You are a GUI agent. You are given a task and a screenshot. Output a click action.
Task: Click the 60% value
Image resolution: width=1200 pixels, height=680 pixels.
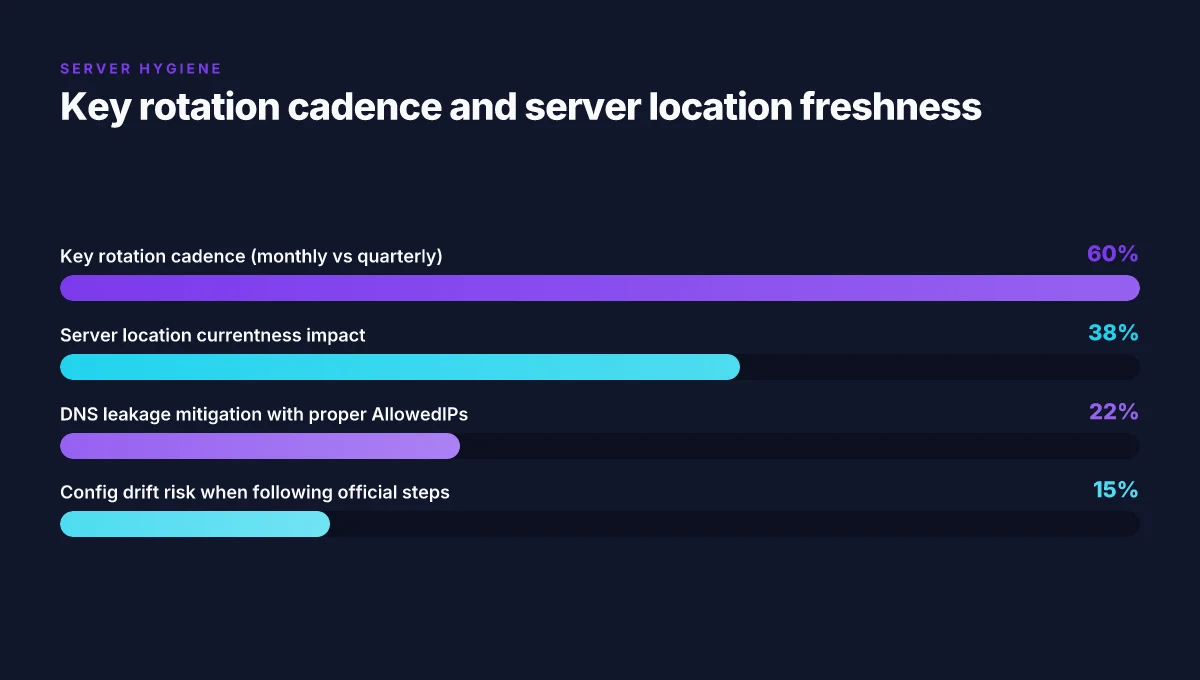point(1113,254)
